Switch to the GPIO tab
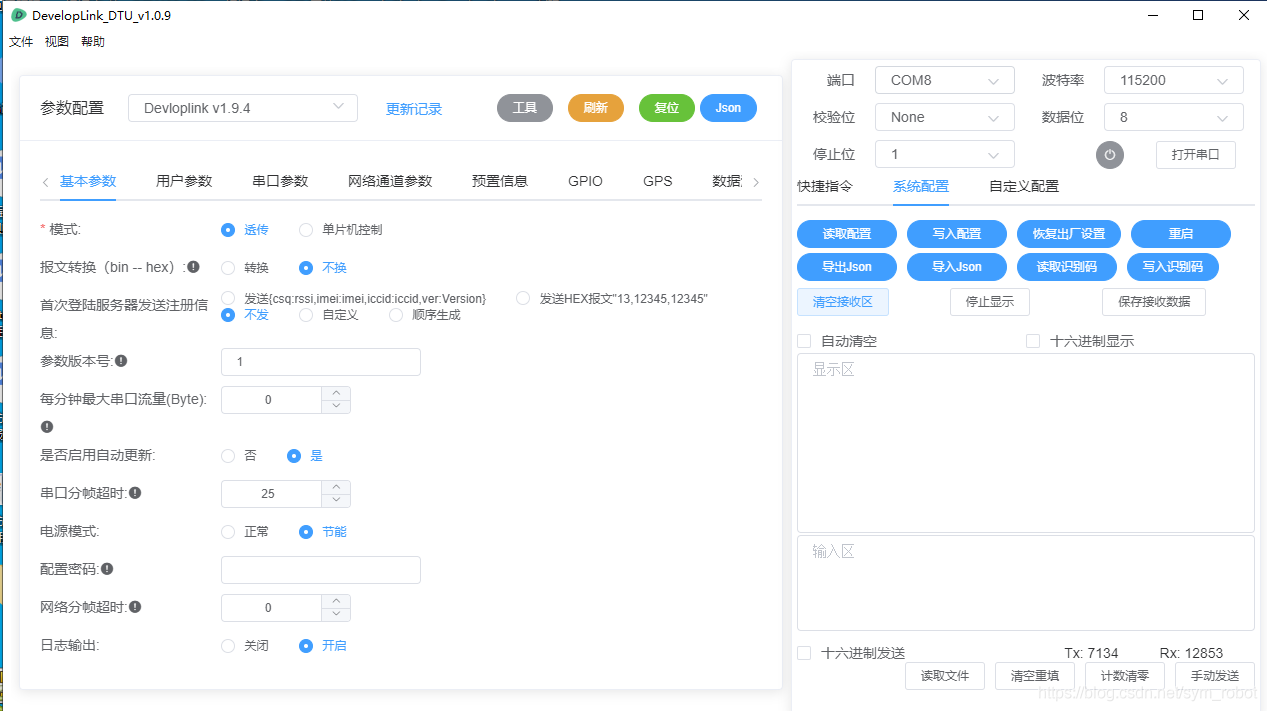 click(x=585, y=181)
